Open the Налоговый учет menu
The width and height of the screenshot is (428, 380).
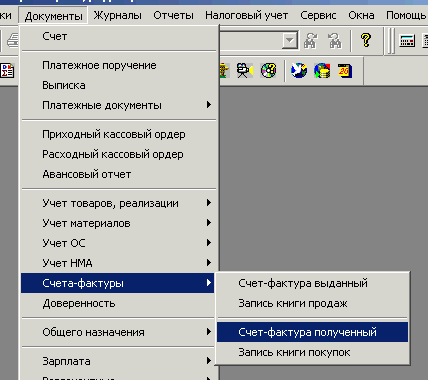click(246, 15)
